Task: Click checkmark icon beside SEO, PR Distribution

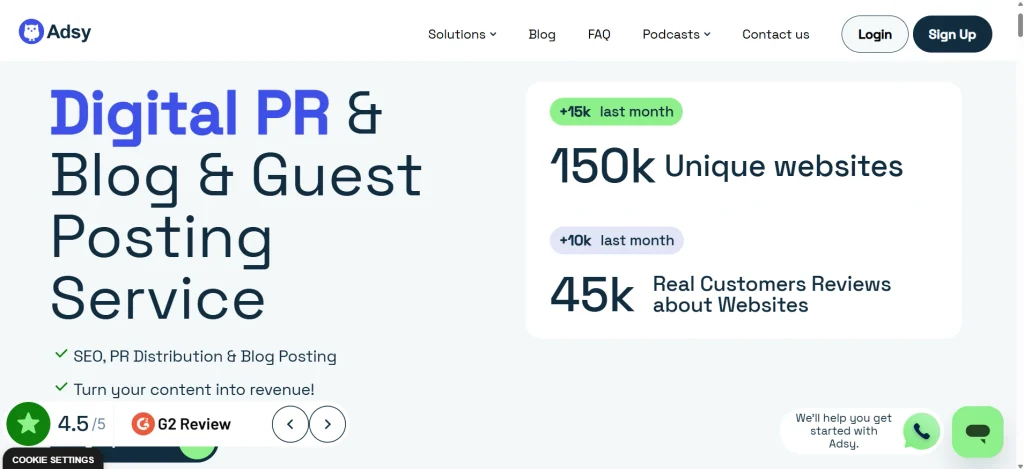Action: coord(61,354)
